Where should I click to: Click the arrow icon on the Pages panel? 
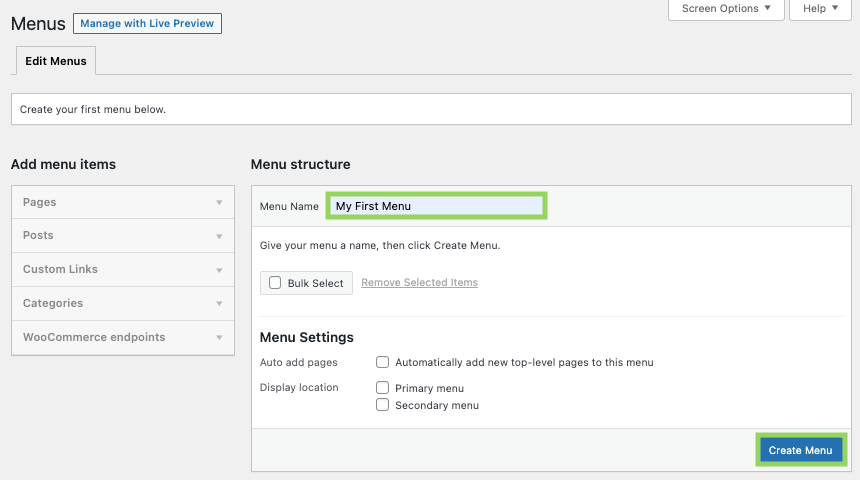pyautogui.click(x=219, y=202)
